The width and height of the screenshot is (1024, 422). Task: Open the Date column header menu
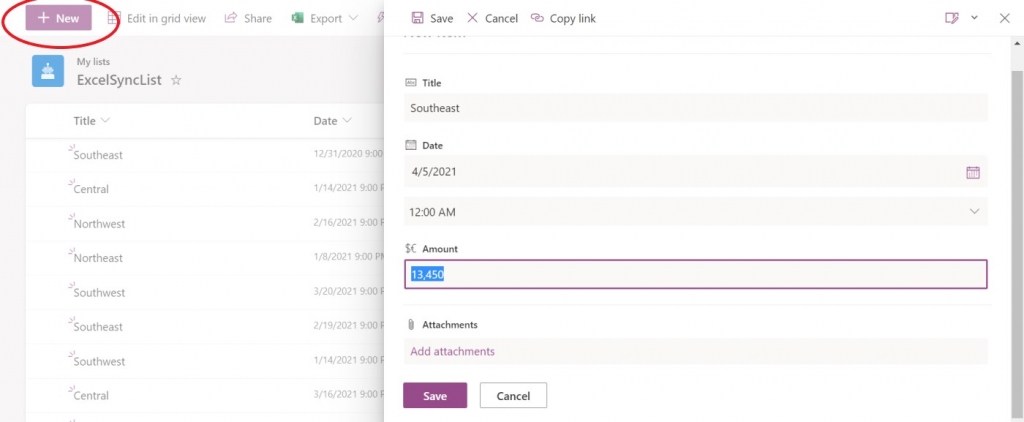[x=332, y=121]
